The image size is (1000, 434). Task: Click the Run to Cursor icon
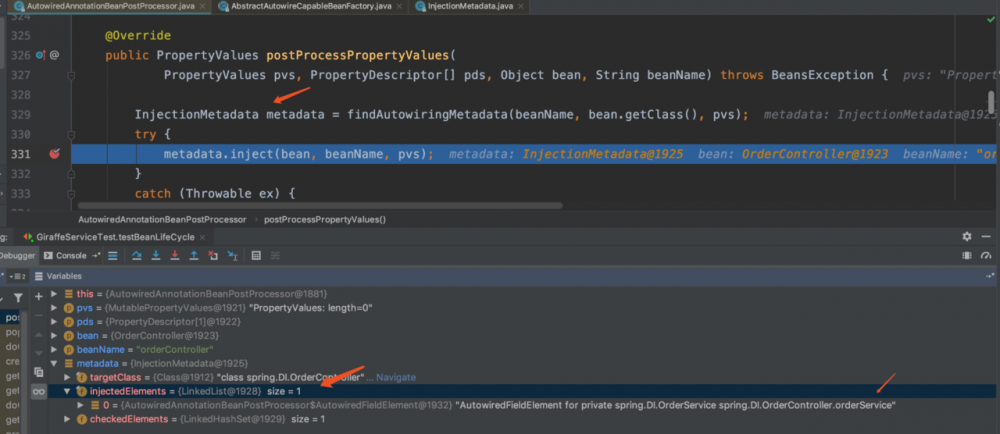click(x=233, y=256)
